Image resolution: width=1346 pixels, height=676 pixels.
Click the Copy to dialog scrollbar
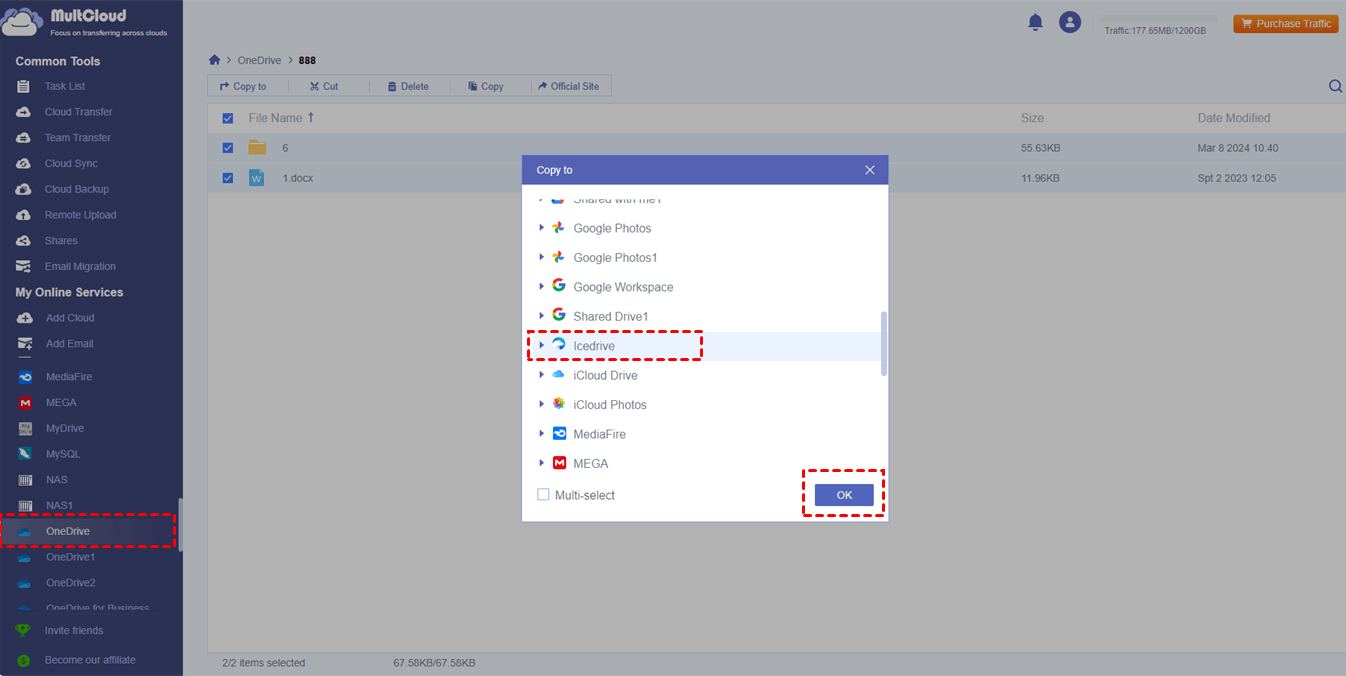click(x=884, y=343)
